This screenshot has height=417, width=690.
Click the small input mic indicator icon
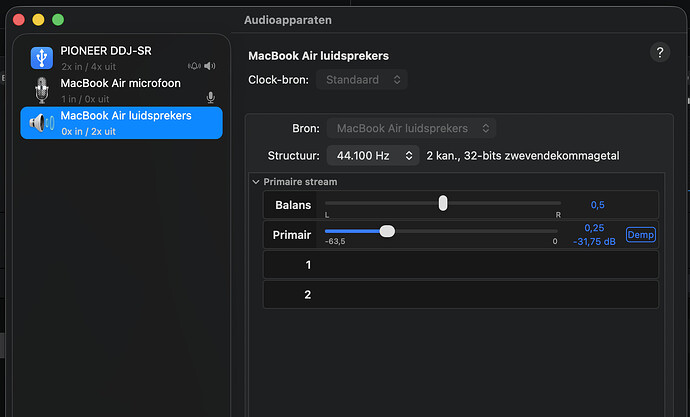(210, 98)
